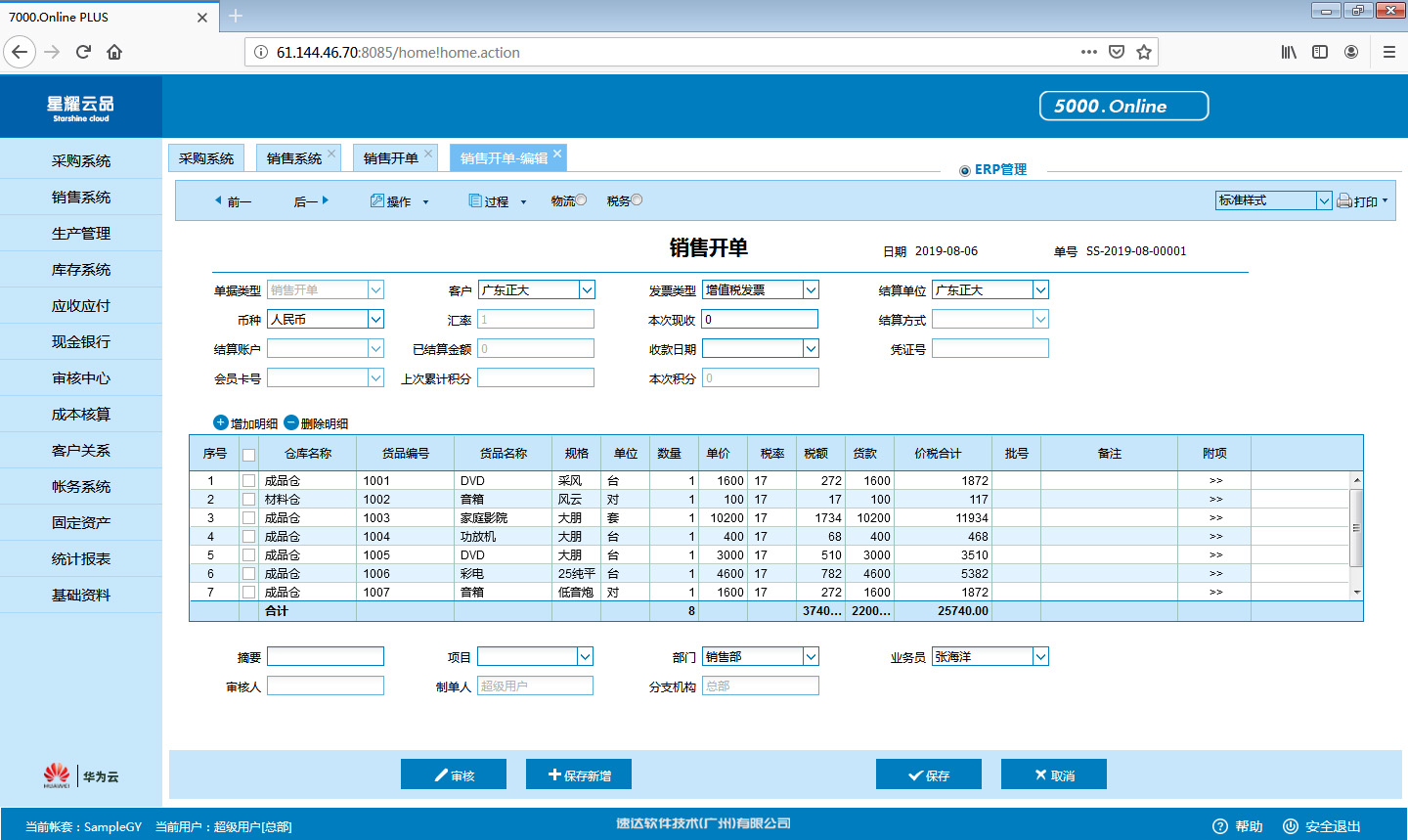Open browser home page icon

click(x=114, y=52)
